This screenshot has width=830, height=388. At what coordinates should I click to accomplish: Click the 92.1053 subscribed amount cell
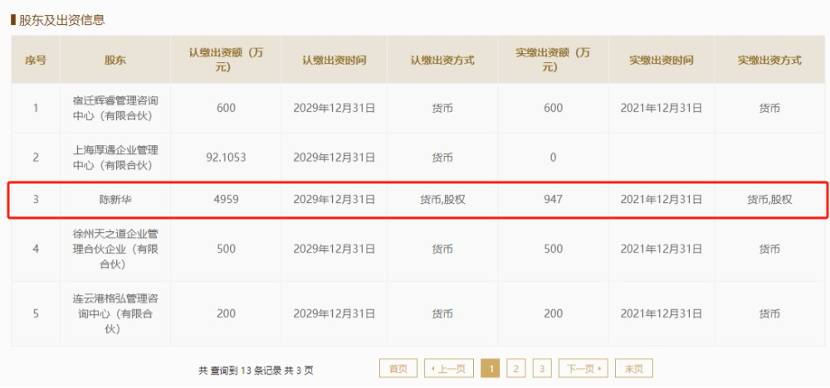pyautogui.click(x=226, y=157)
